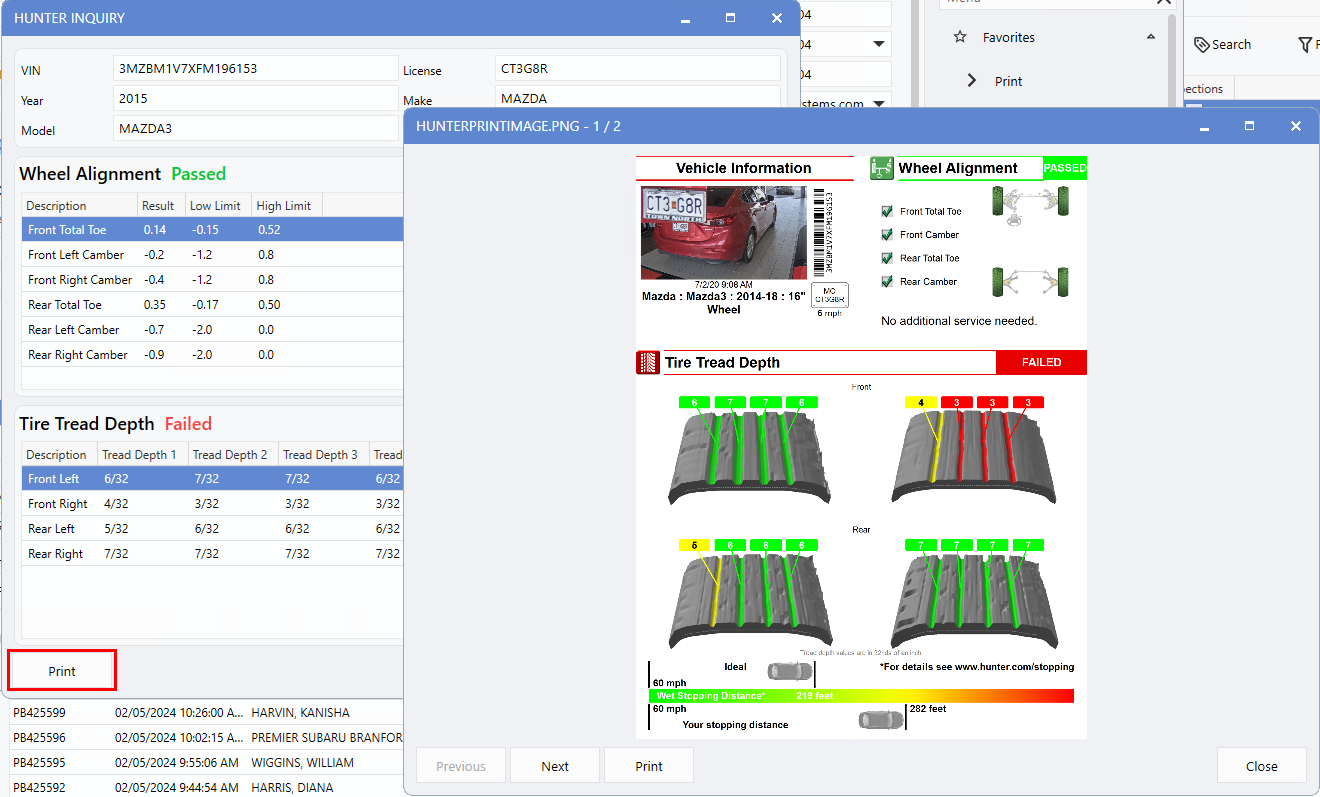Open Search with the tag icon
1320x797 pixels.
click(x=1222, y=44)
